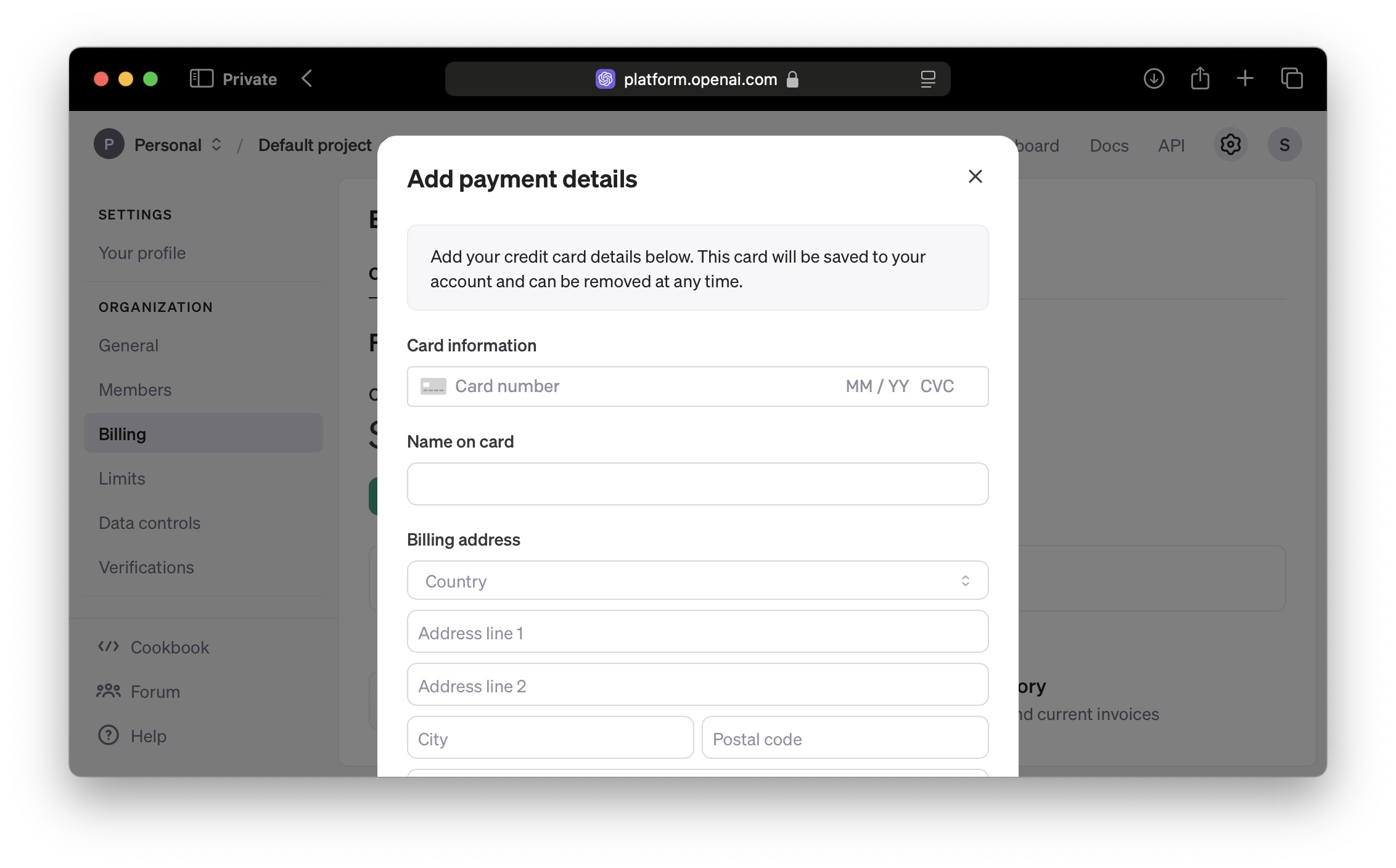This screenshot has height=868, width=1396.
Task: Click the Help question mark icon
Action: pos(109,735)
